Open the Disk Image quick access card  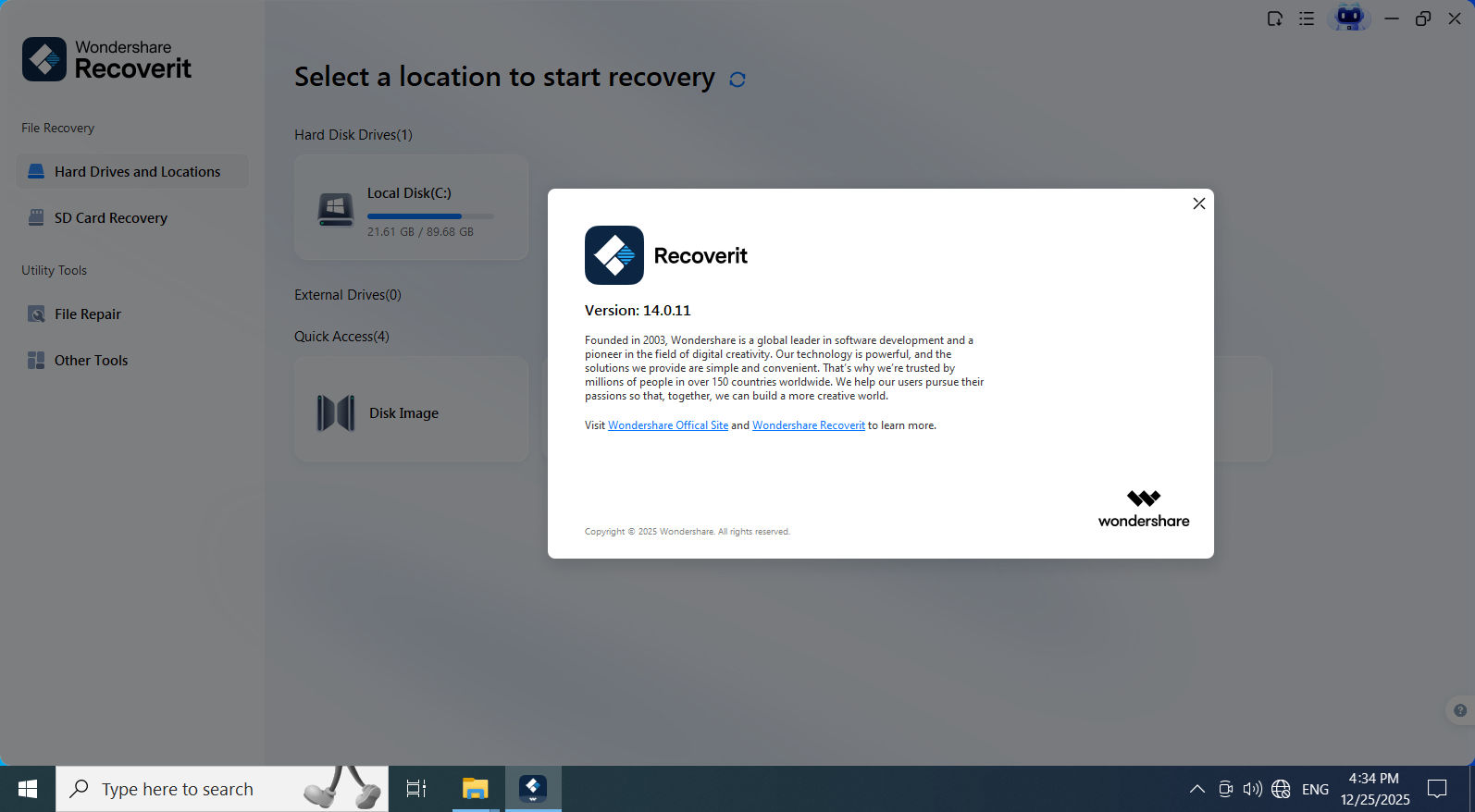[x=411, y=410]
